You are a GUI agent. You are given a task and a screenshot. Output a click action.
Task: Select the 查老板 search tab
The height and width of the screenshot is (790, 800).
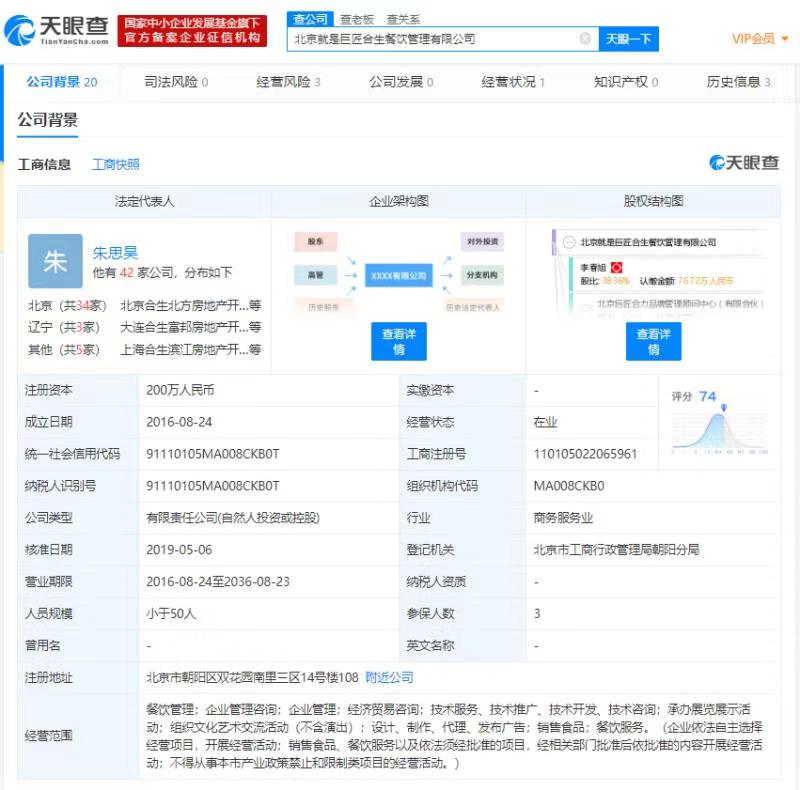click(x=357, y=19)
